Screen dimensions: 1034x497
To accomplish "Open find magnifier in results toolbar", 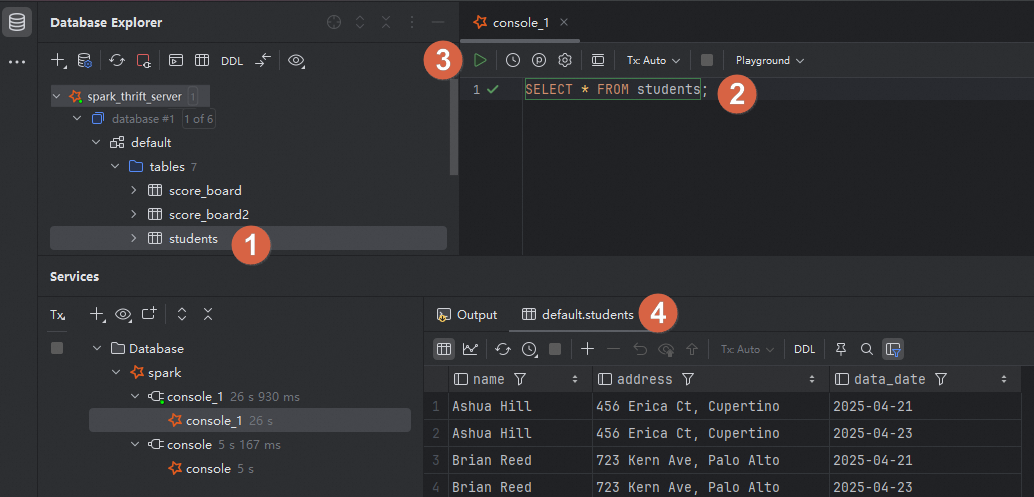I will pyautogui.click(x=867, y=349).
